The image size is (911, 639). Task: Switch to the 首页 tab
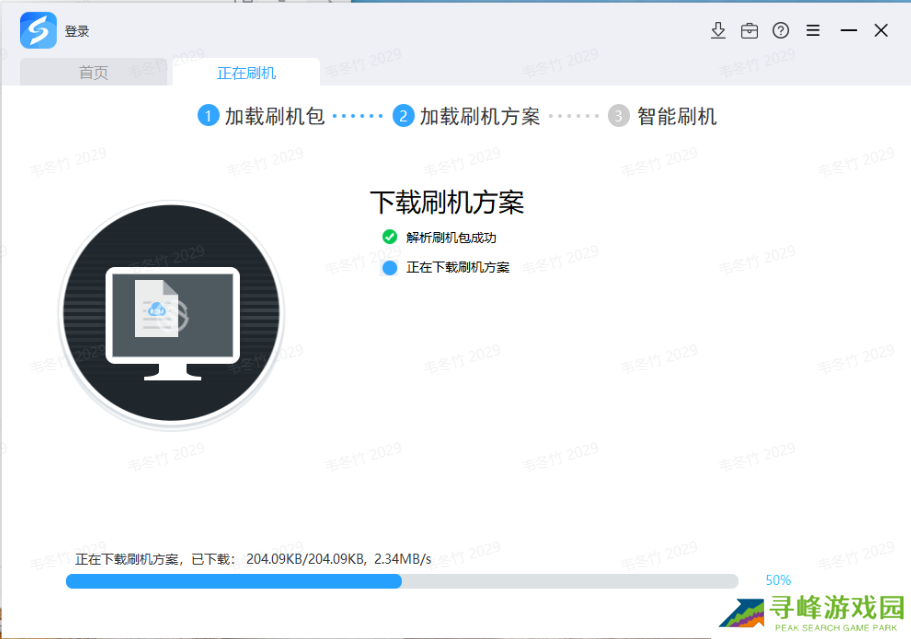(92, 71)
